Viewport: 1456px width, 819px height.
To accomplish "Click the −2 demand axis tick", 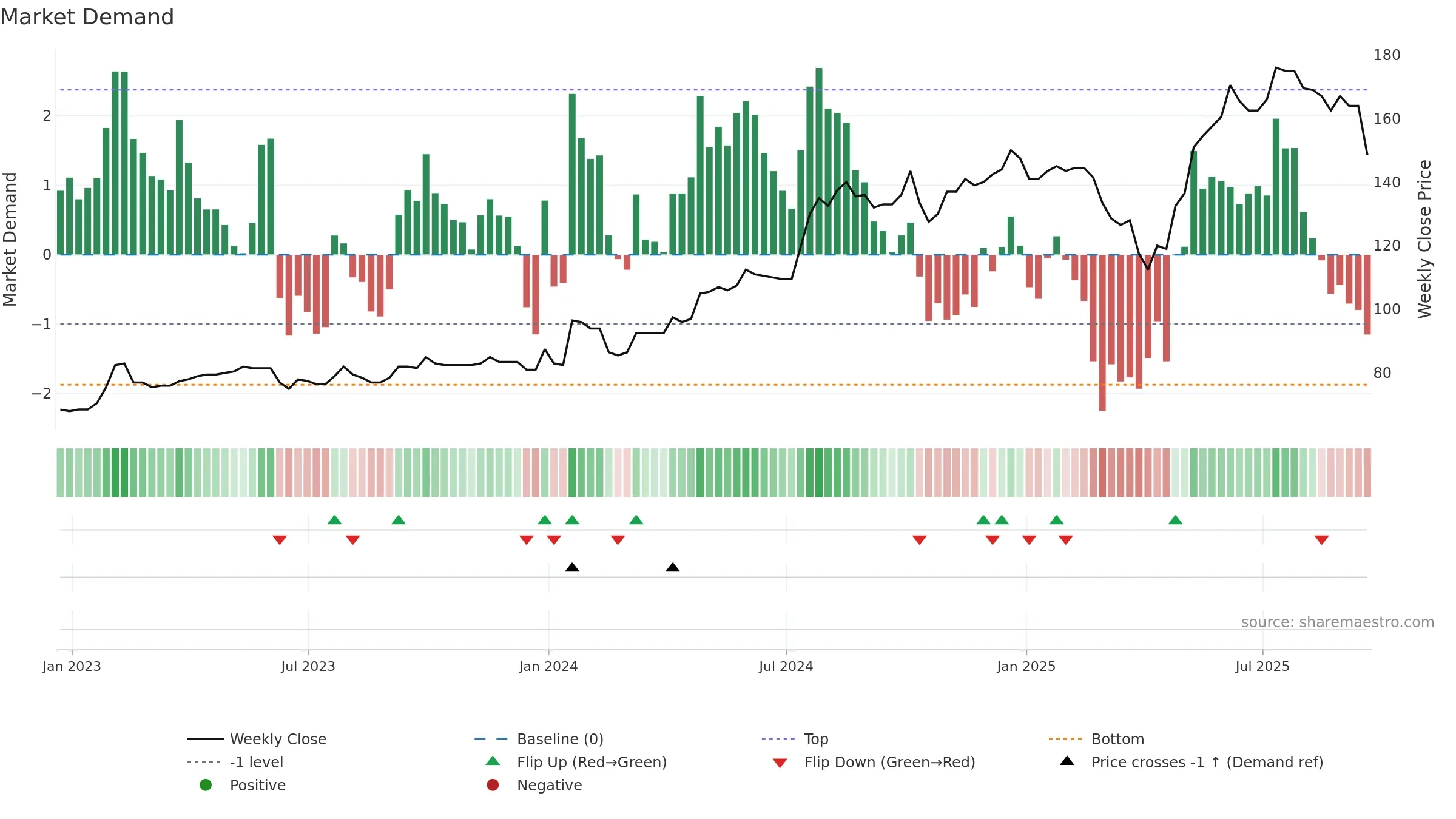I will [41, 393].
